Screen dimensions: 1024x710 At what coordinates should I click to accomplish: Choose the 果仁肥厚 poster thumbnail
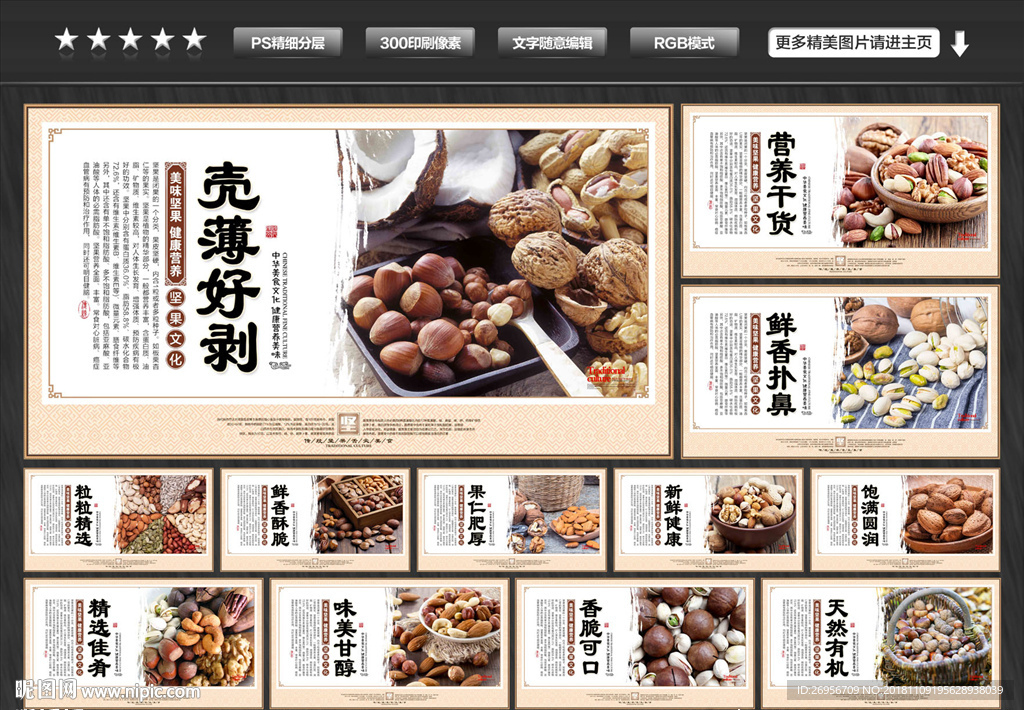coord(512,519)
